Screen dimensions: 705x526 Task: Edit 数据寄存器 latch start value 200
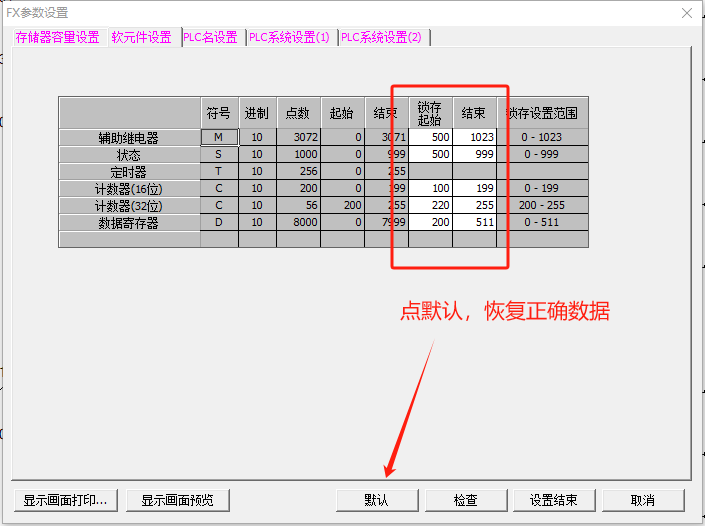coord(430,222)
